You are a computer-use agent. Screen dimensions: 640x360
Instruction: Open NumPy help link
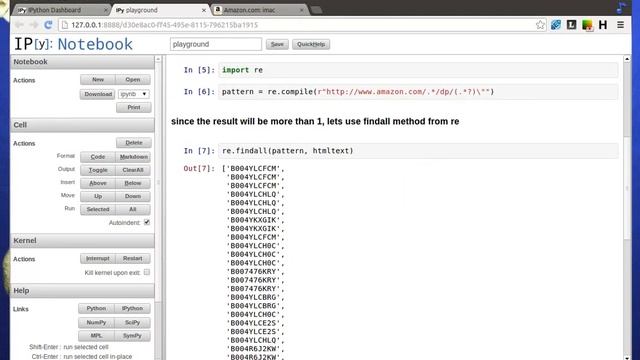tap(96, 322)
